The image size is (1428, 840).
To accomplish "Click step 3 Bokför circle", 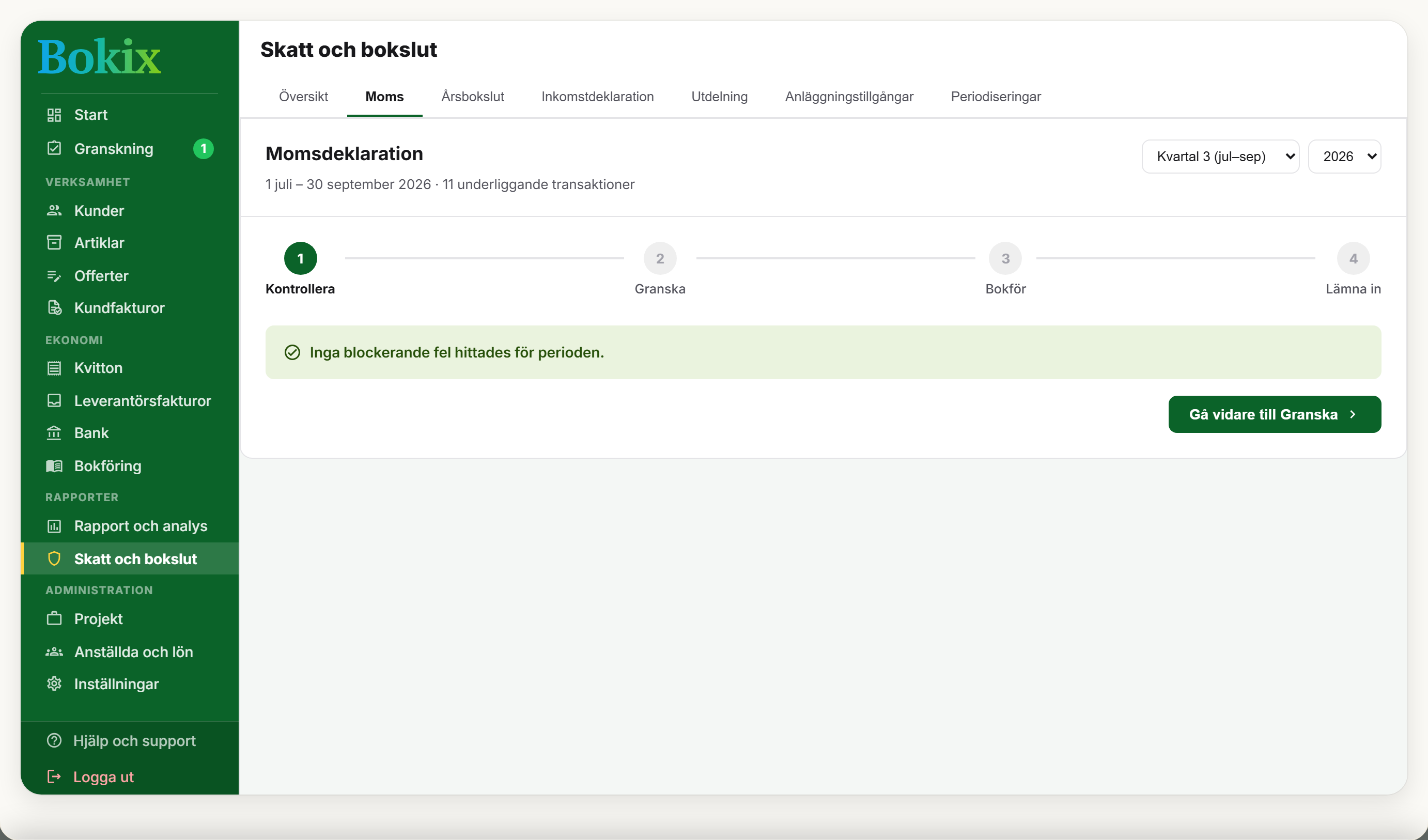I will pyautogui.click(x=1005, y=258).
